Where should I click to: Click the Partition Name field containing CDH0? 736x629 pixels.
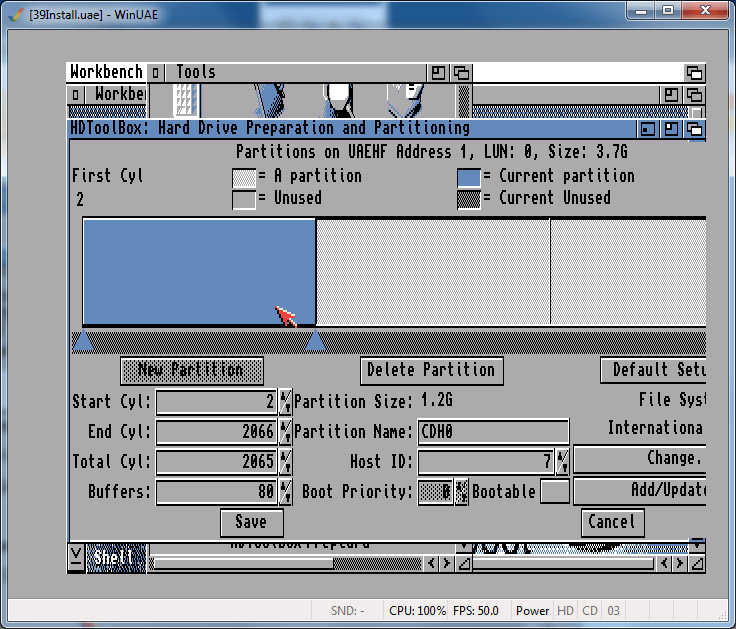[x=493, y=431]
